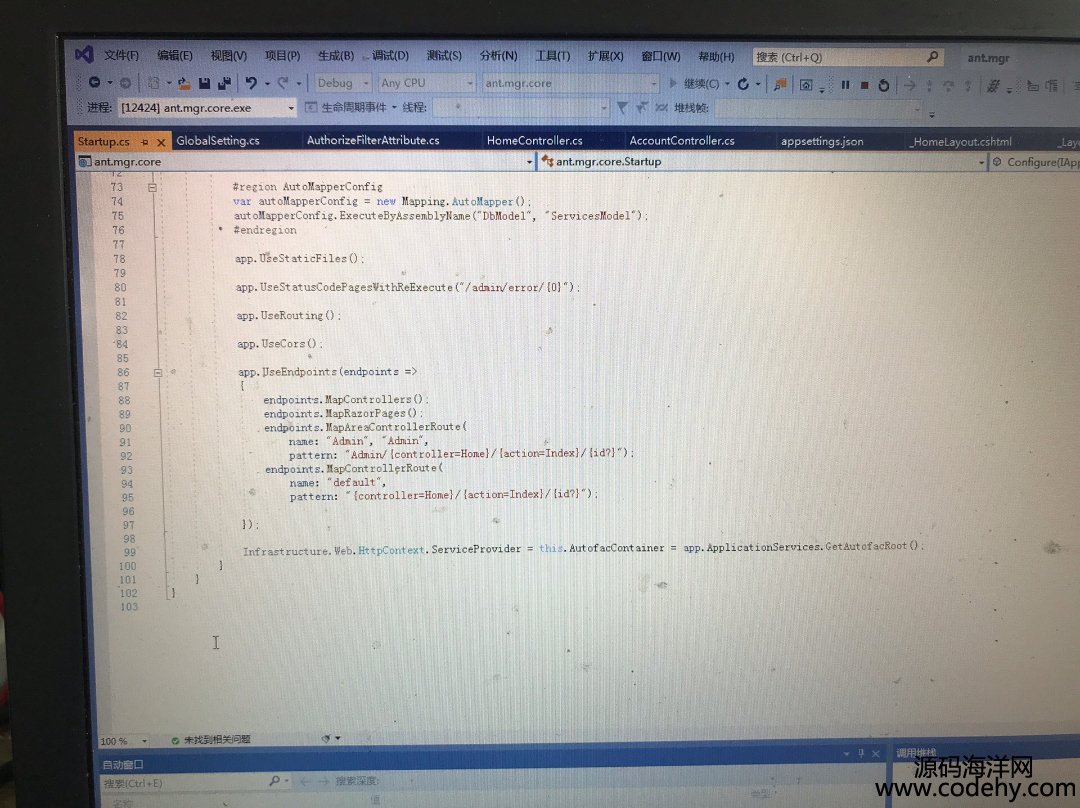Click the Save All icon

coord(224,83)
